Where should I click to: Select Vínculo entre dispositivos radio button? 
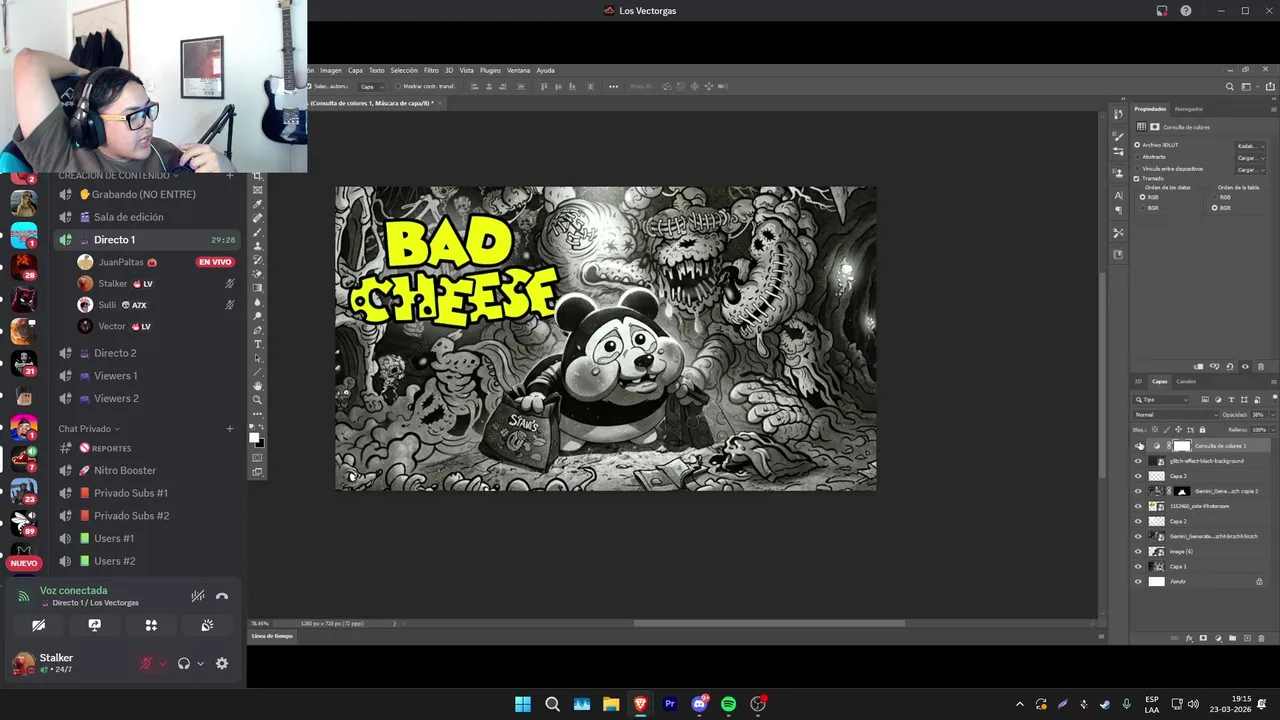coord(1137,168)
